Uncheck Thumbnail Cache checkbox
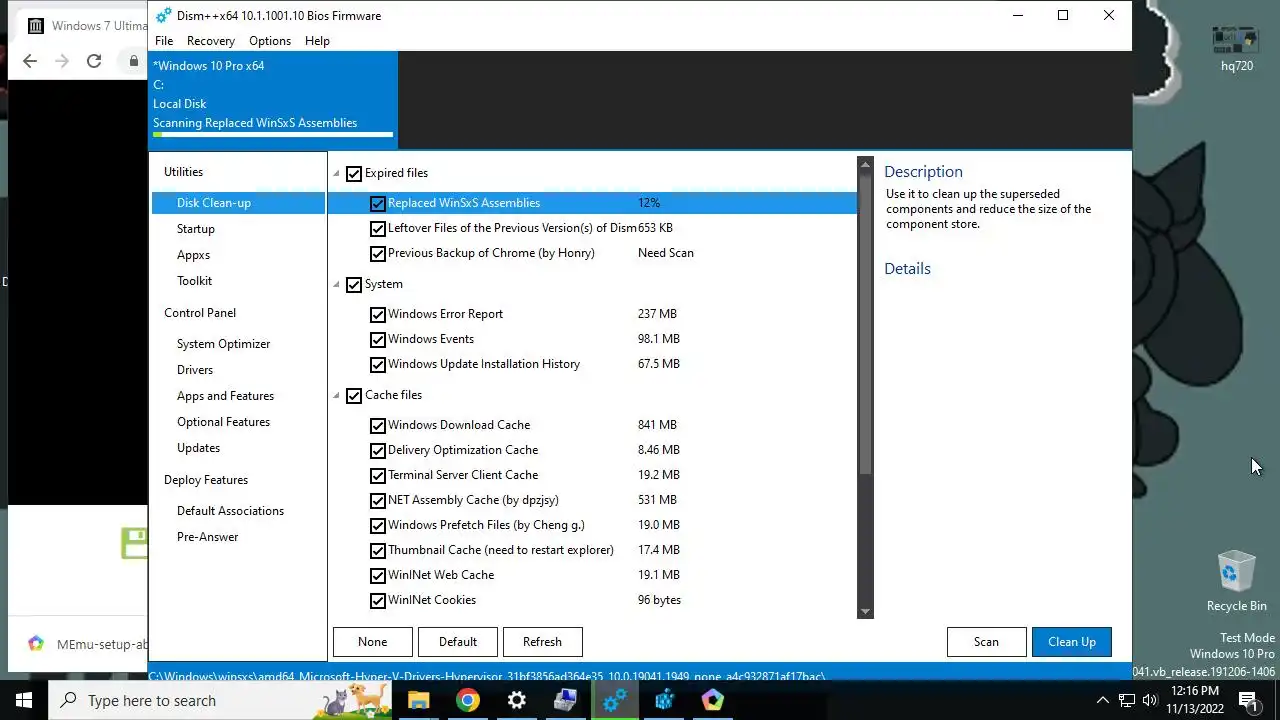This screenshot has height=720, width=1280. pyautogui.click(x=377, y=550)
